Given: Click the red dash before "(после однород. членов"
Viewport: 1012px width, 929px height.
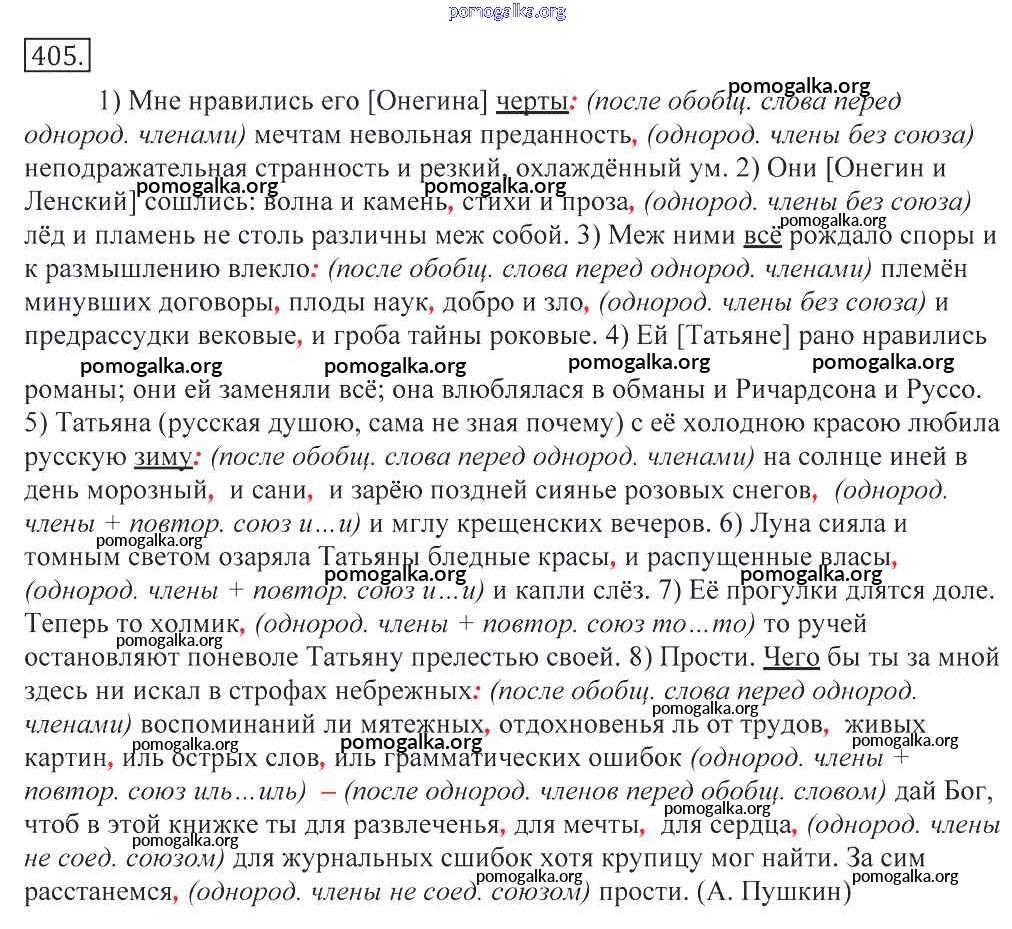Looking at the screenshot, I should [326, 791].
